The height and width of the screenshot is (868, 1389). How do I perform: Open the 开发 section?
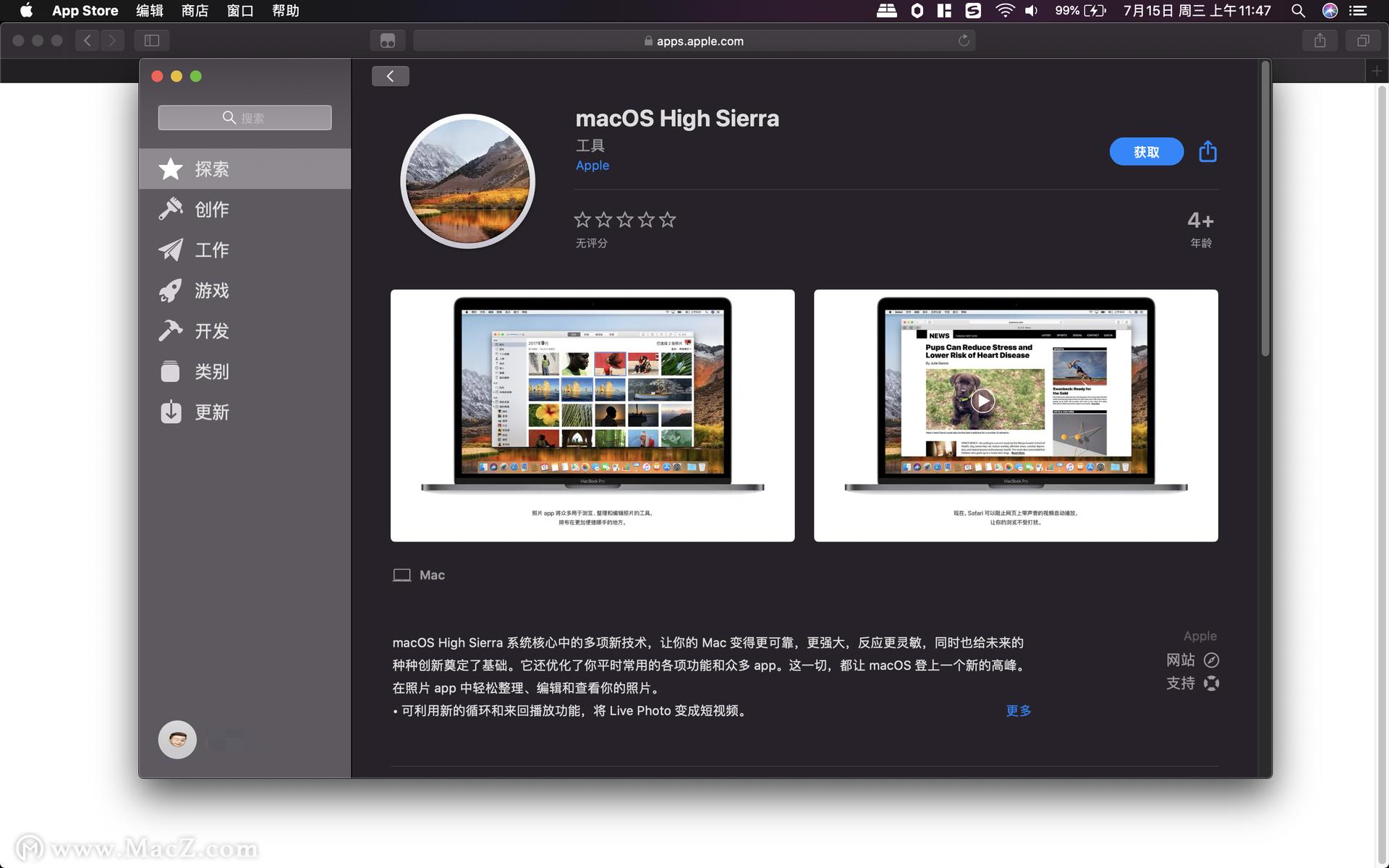pos(212,331)
